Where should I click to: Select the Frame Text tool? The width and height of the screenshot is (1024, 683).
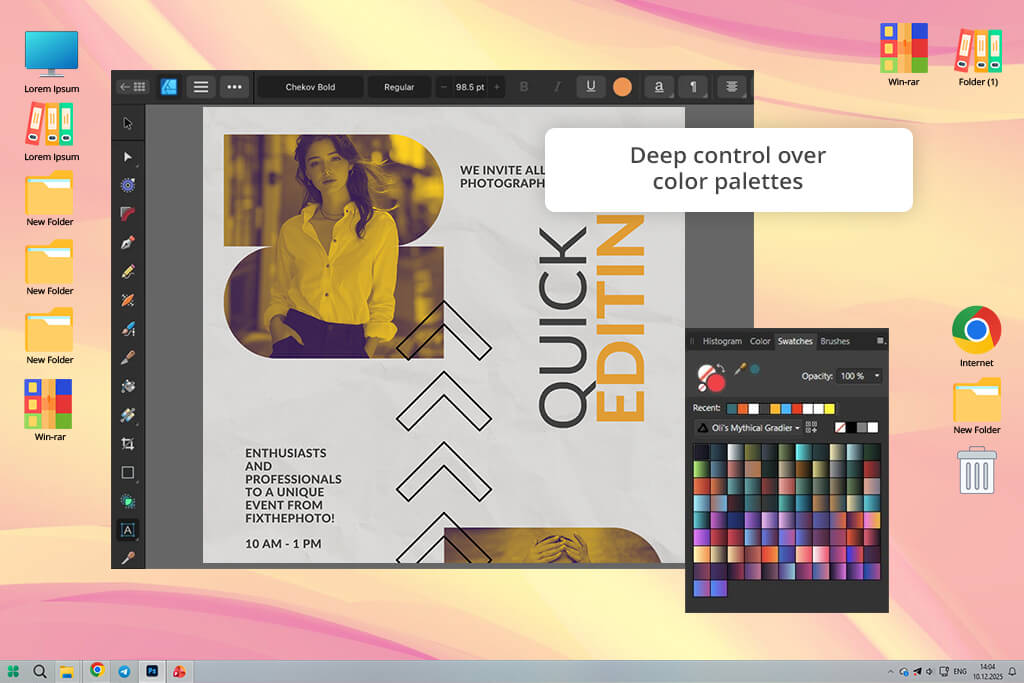click(x=128, y=530)
